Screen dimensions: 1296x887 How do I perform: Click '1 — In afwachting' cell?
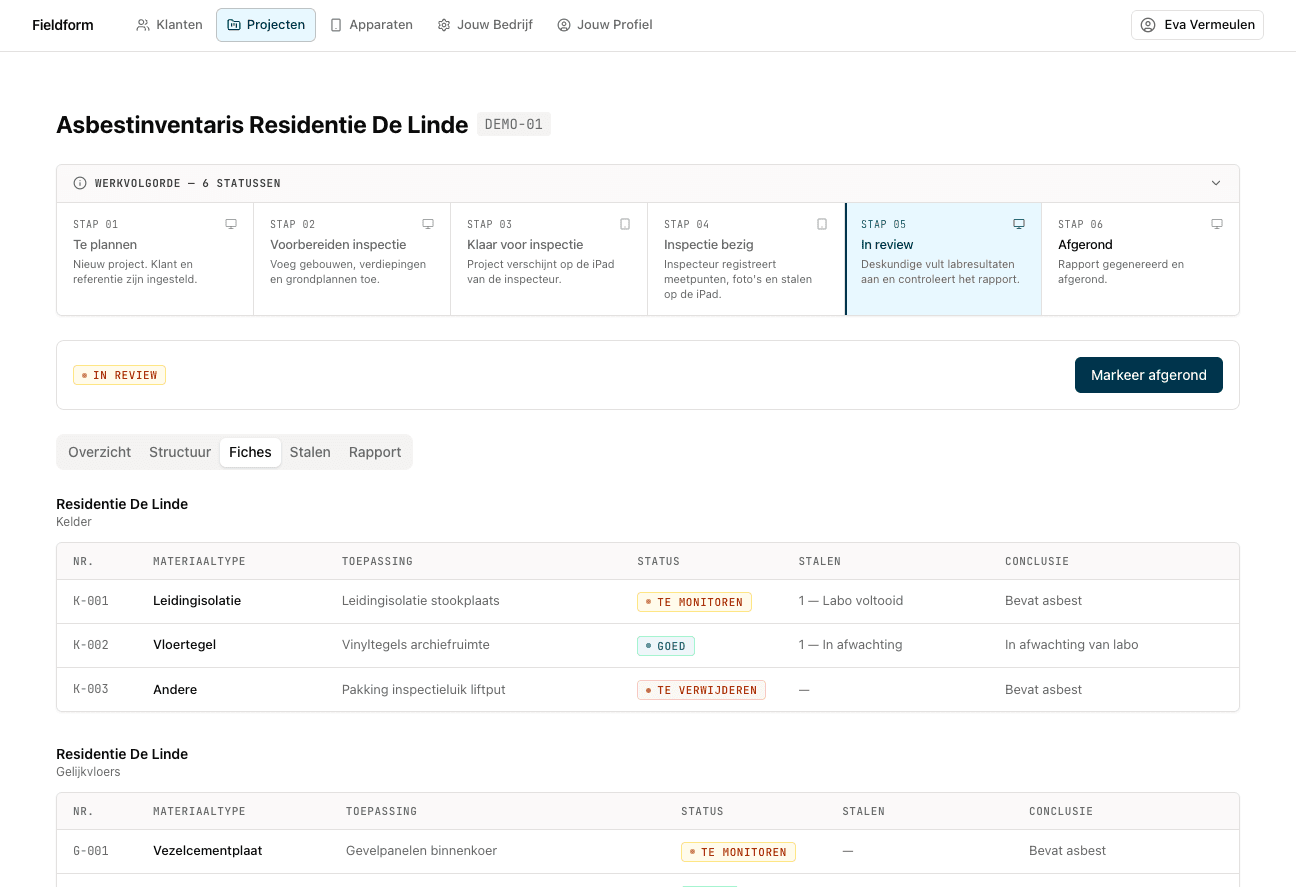click(850, 645)
